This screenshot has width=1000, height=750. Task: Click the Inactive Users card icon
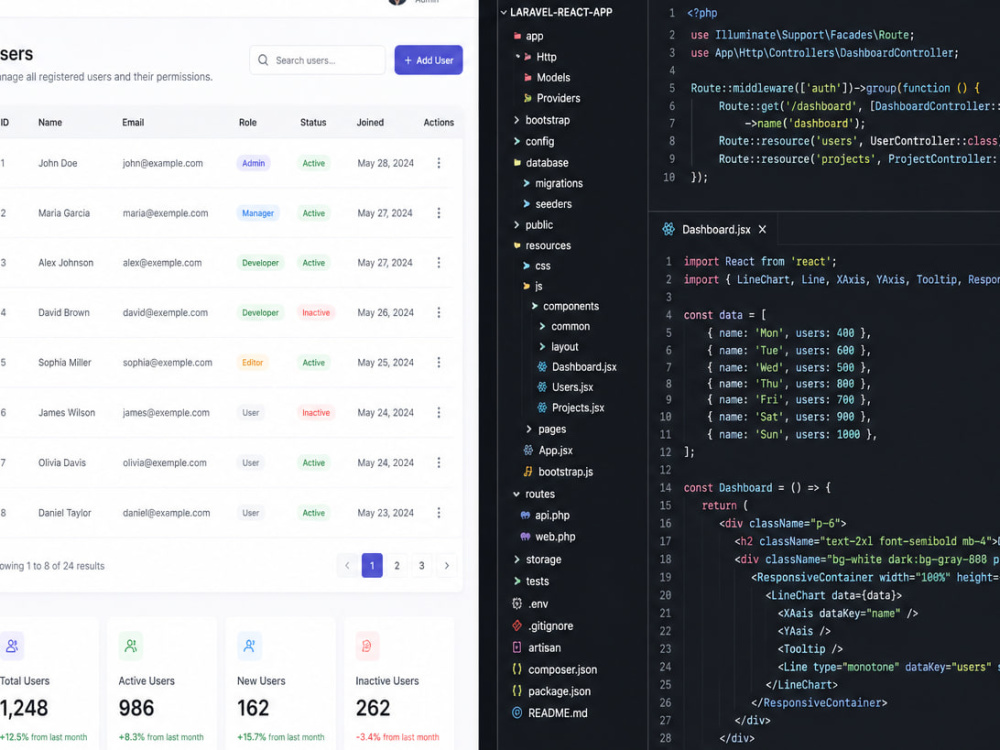pos(367,646)
